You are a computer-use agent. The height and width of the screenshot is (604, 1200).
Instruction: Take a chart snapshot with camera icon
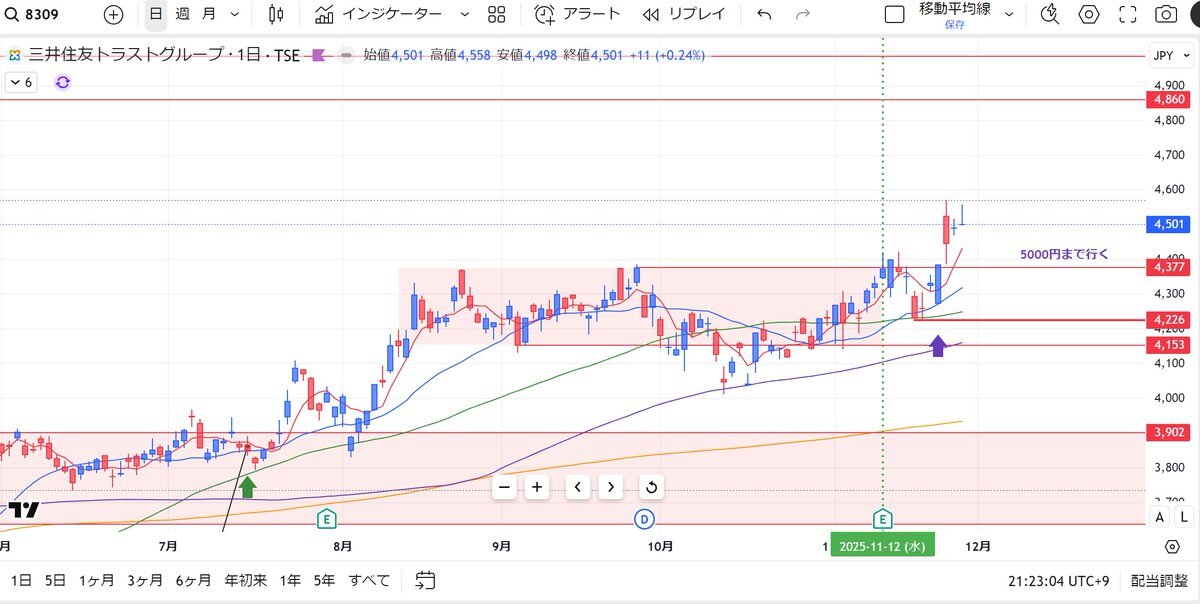[1166, 15]
